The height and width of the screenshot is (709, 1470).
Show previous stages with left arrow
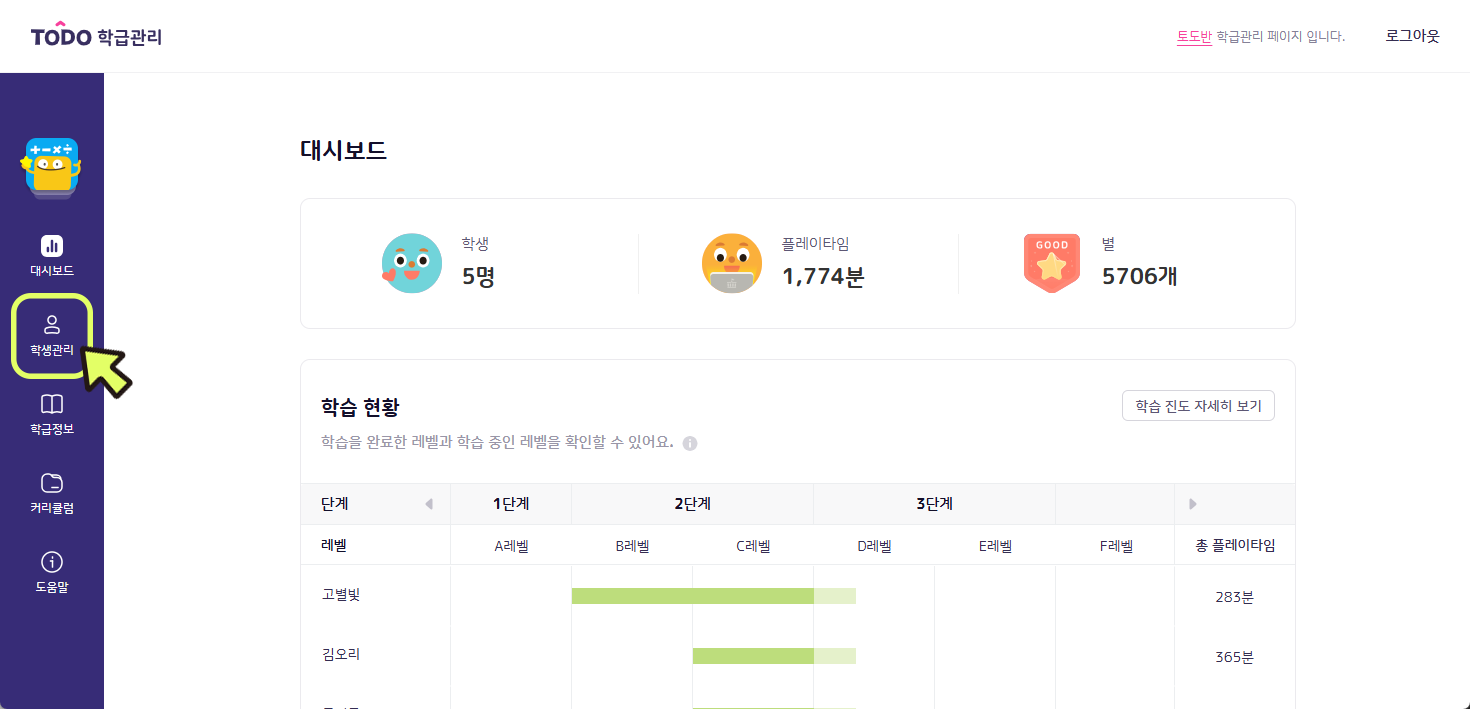point(429,504)
